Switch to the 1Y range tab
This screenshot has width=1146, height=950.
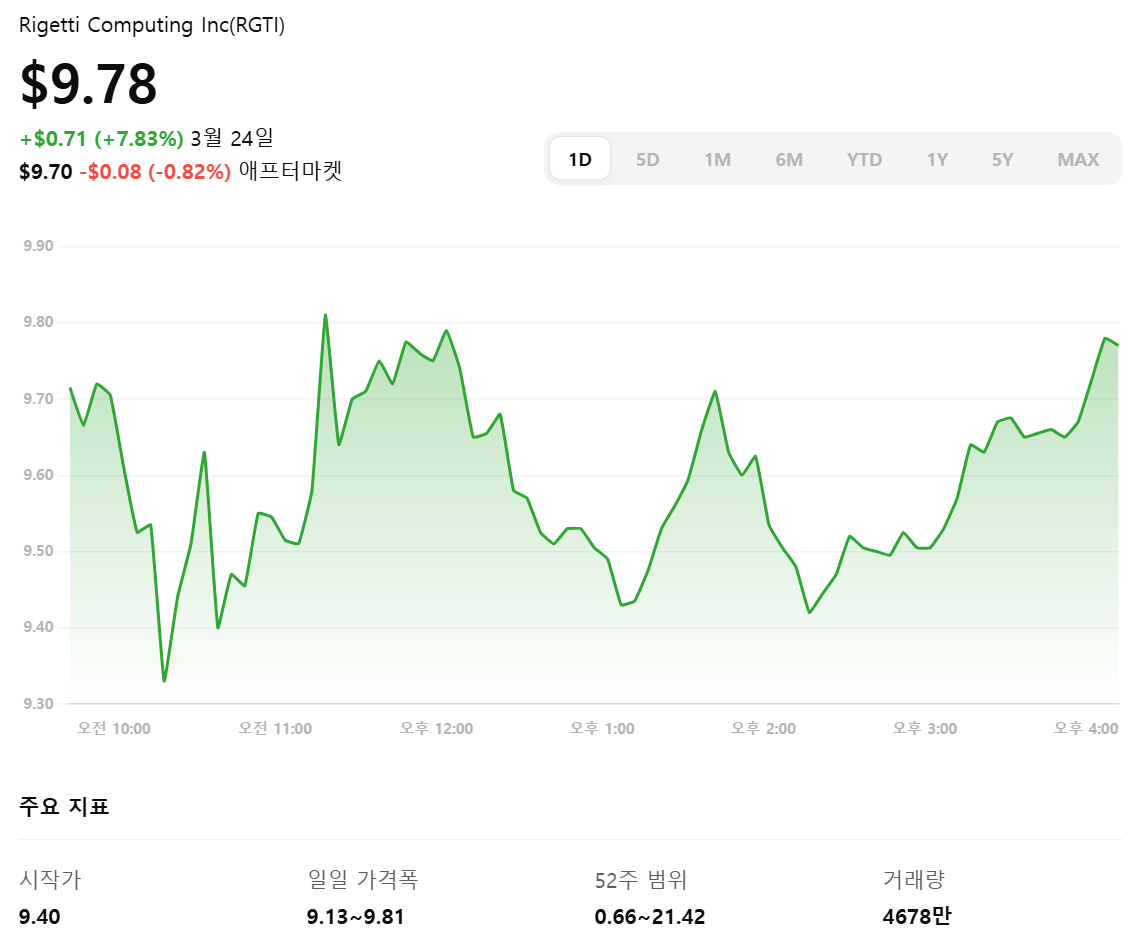937,158
